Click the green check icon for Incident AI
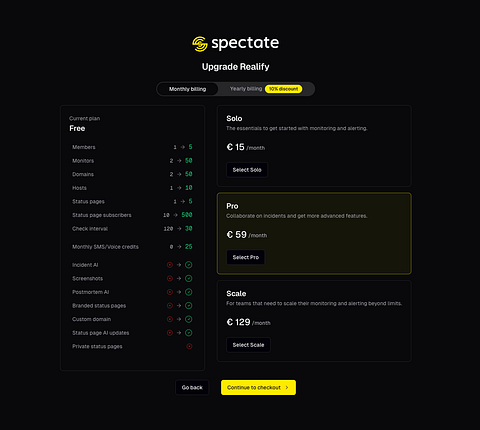The width and height of the screenshot is (480, 430). [x=188, y=265]
